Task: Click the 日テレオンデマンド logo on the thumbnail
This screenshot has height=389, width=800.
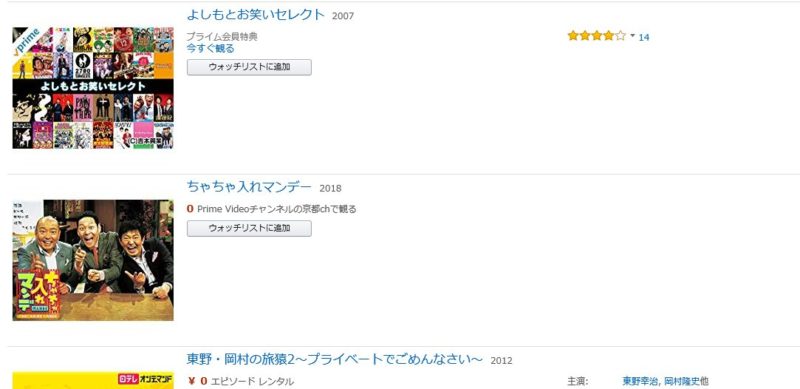Action: (x=145, y=379)
